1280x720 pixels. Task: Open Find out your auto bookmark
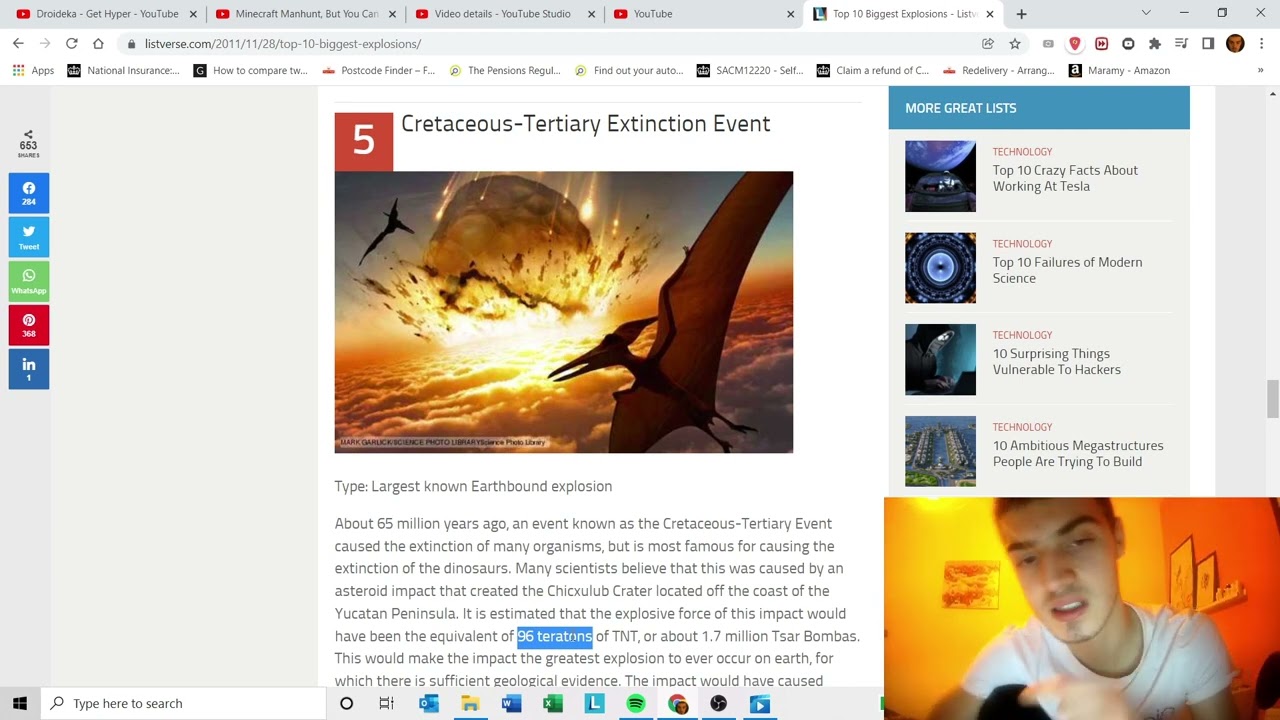click(x=629, y=71)
